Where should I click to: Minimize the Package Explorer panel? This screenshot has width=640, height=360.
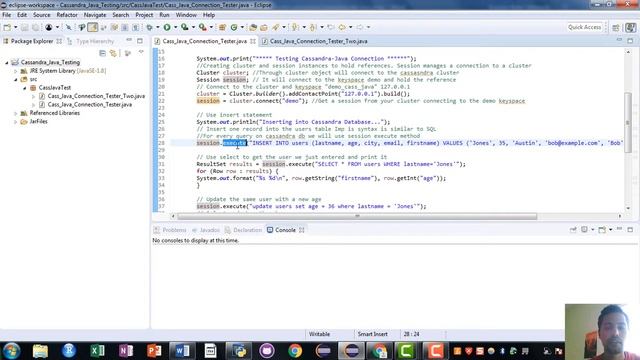point(129,40)
